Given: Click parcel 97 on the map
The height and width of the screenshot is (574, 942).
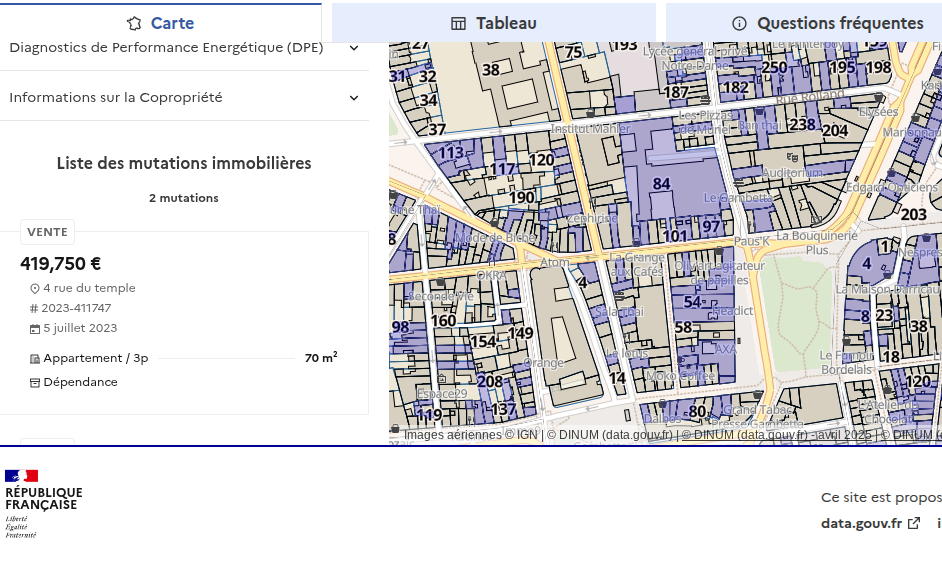Looking at the screenshot, I should click(x=711, y=227).
